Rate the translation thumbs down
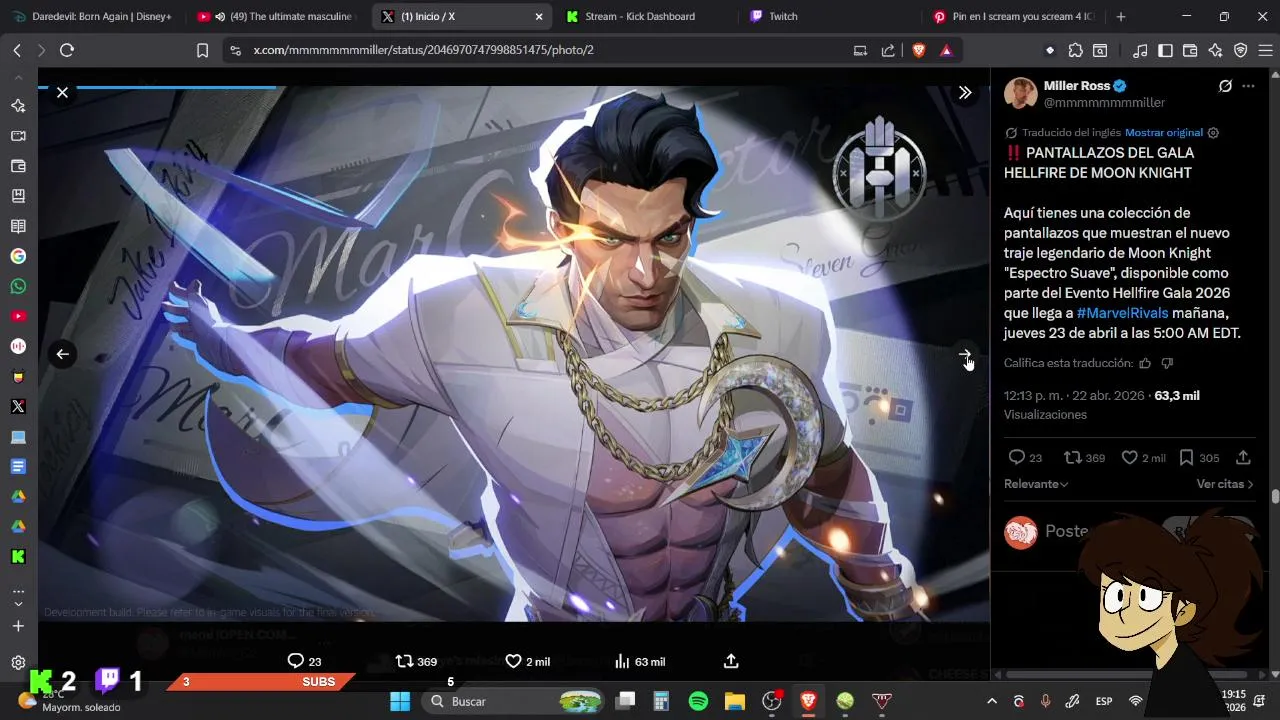Viewport: 1280px width, 720px height. click(x=1167, y=363)
